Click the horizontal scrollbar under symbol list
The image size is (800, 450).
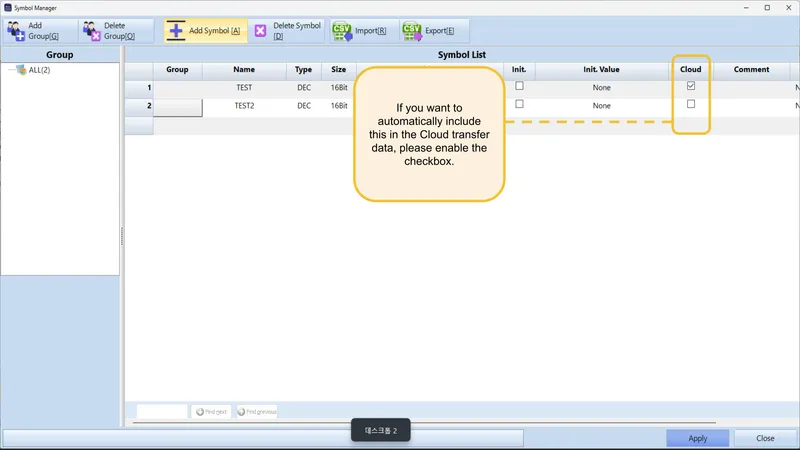(424, 422)
